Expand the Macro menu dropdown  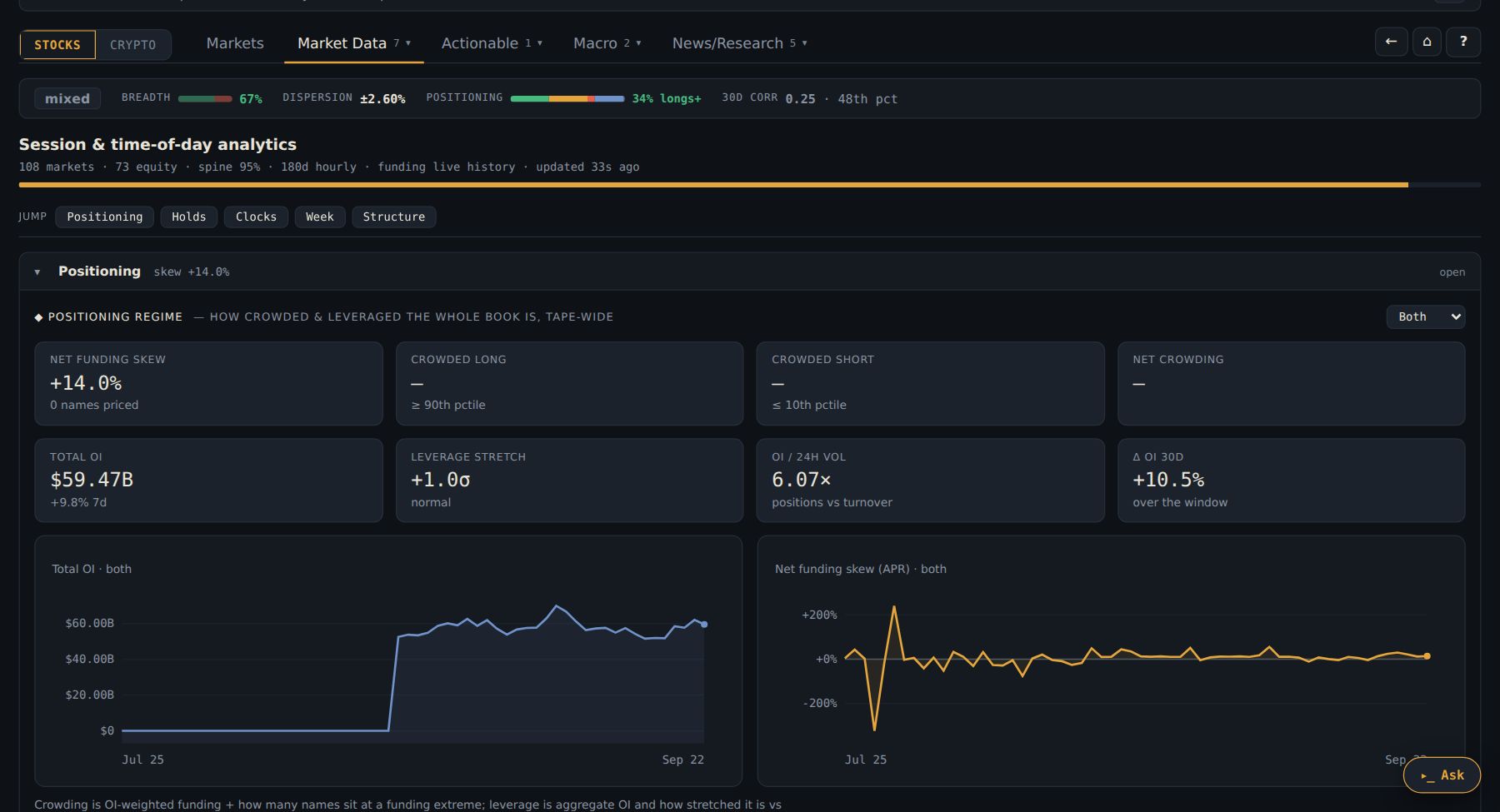pos(607,43)
